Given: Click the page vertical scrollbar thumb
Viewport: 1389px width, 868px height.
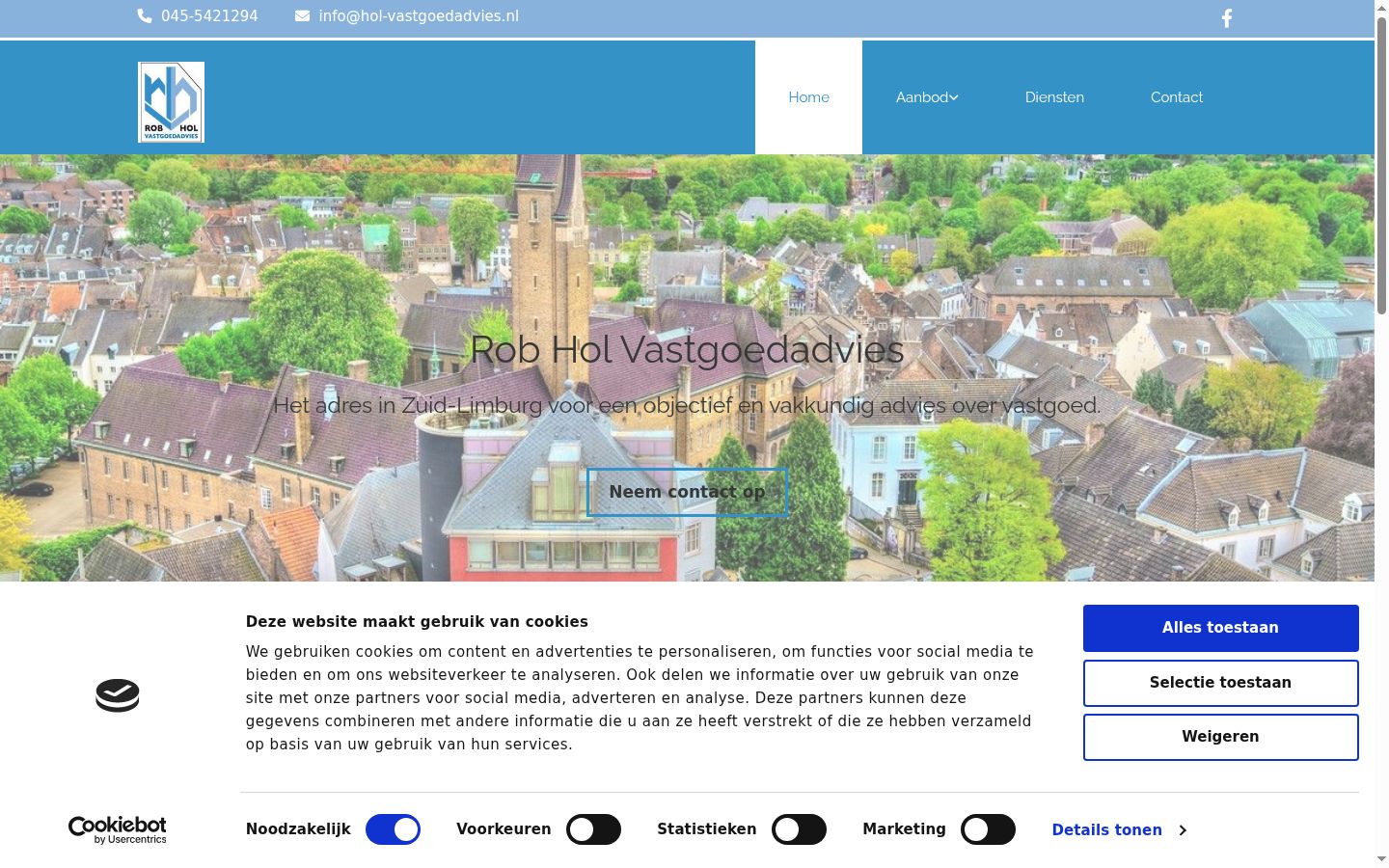Looking at the screenshot, I should [1381, 164].
